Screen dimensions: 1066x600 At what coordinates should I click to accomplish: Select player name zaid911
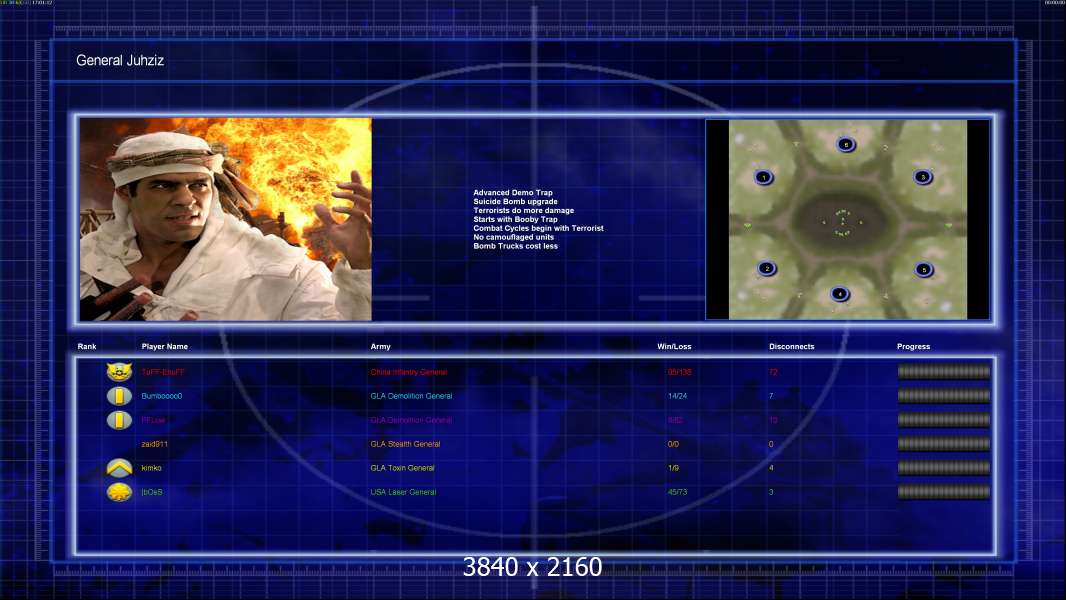(x=154, y=444)
